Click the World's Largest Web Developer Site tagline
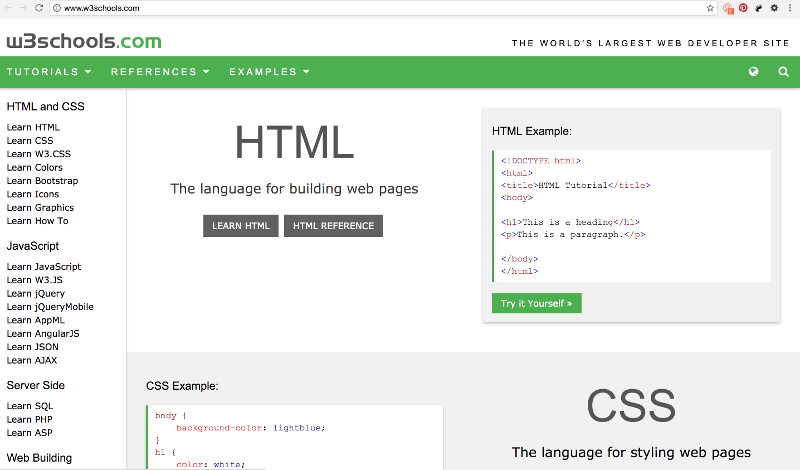 tap(651, 43)
